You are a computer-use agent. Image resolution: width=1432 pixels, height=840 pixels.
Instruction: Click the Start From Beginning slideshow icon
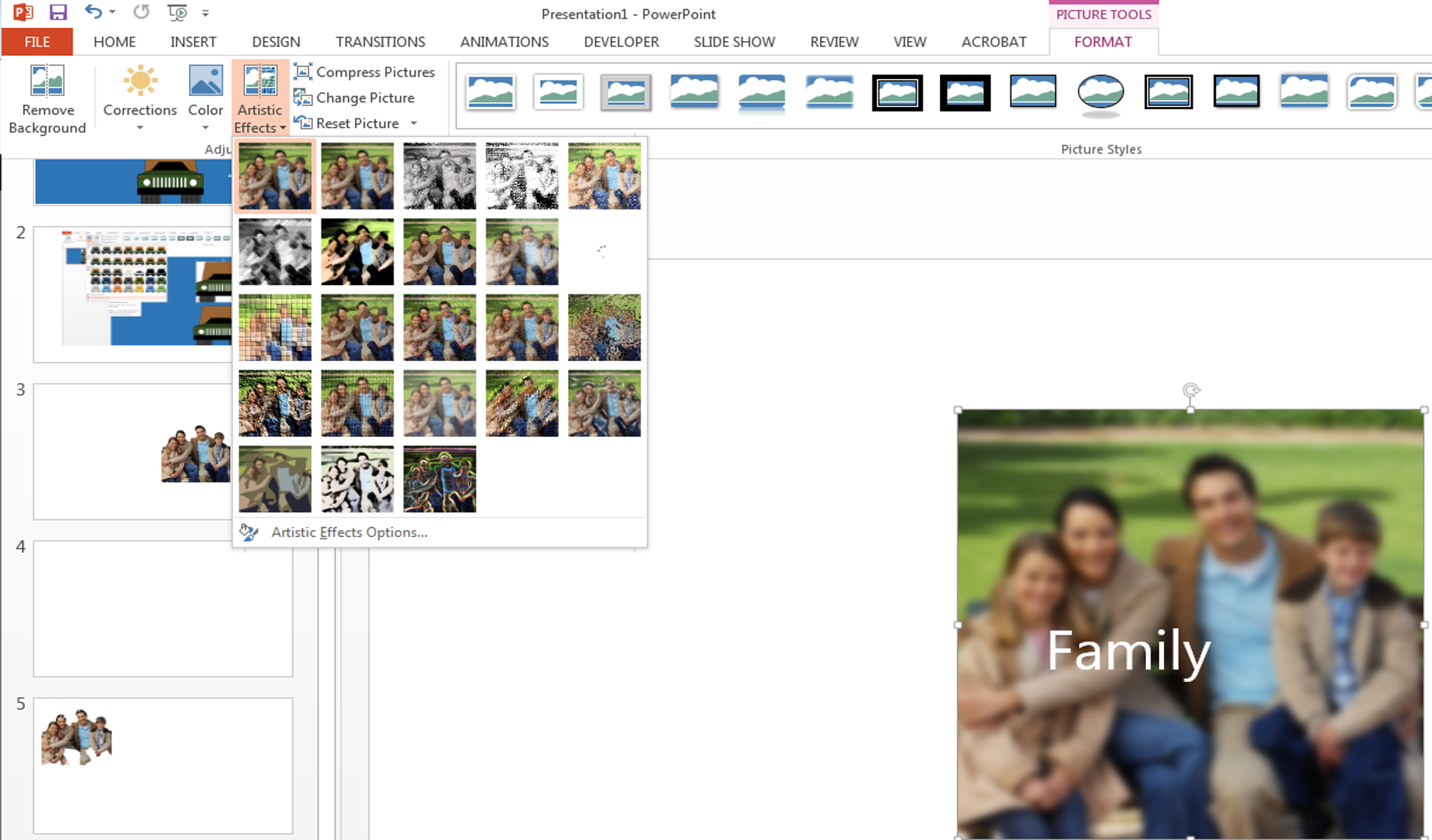[177, 12]
